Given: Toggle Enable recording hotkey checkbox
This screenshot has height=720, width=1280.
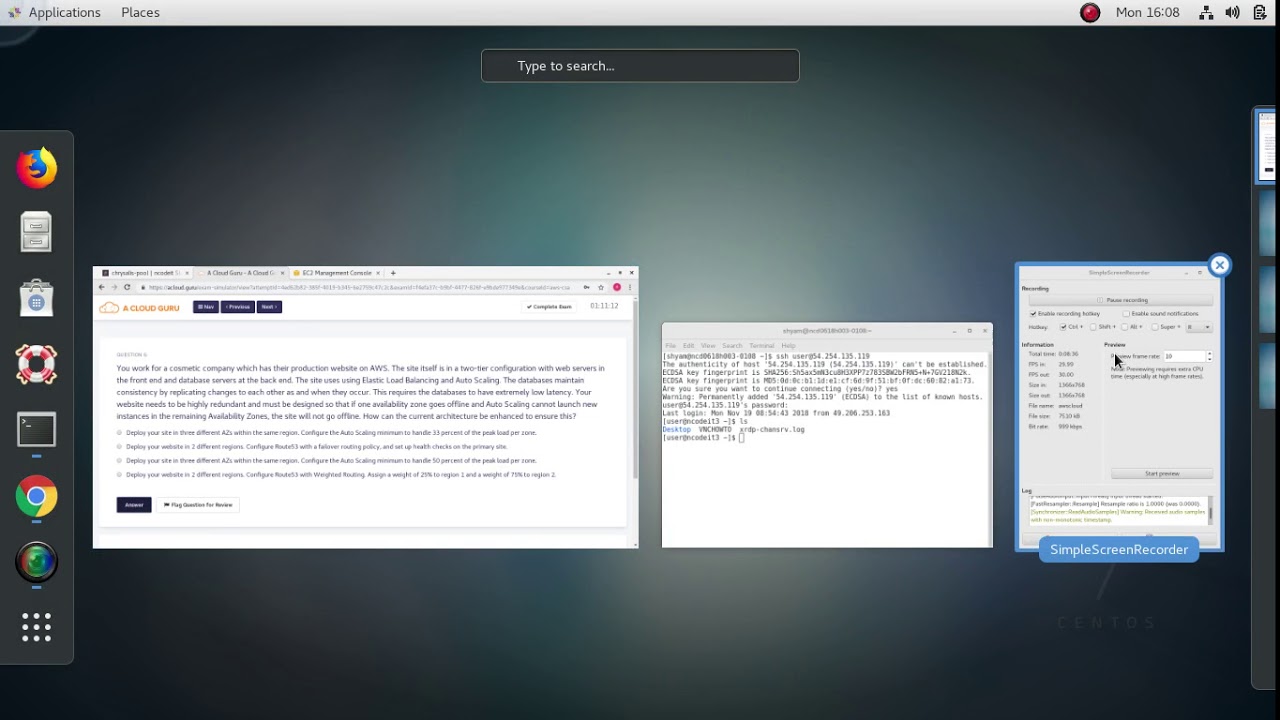Looking at the screenshot, I should click(x=1033, y=314).
